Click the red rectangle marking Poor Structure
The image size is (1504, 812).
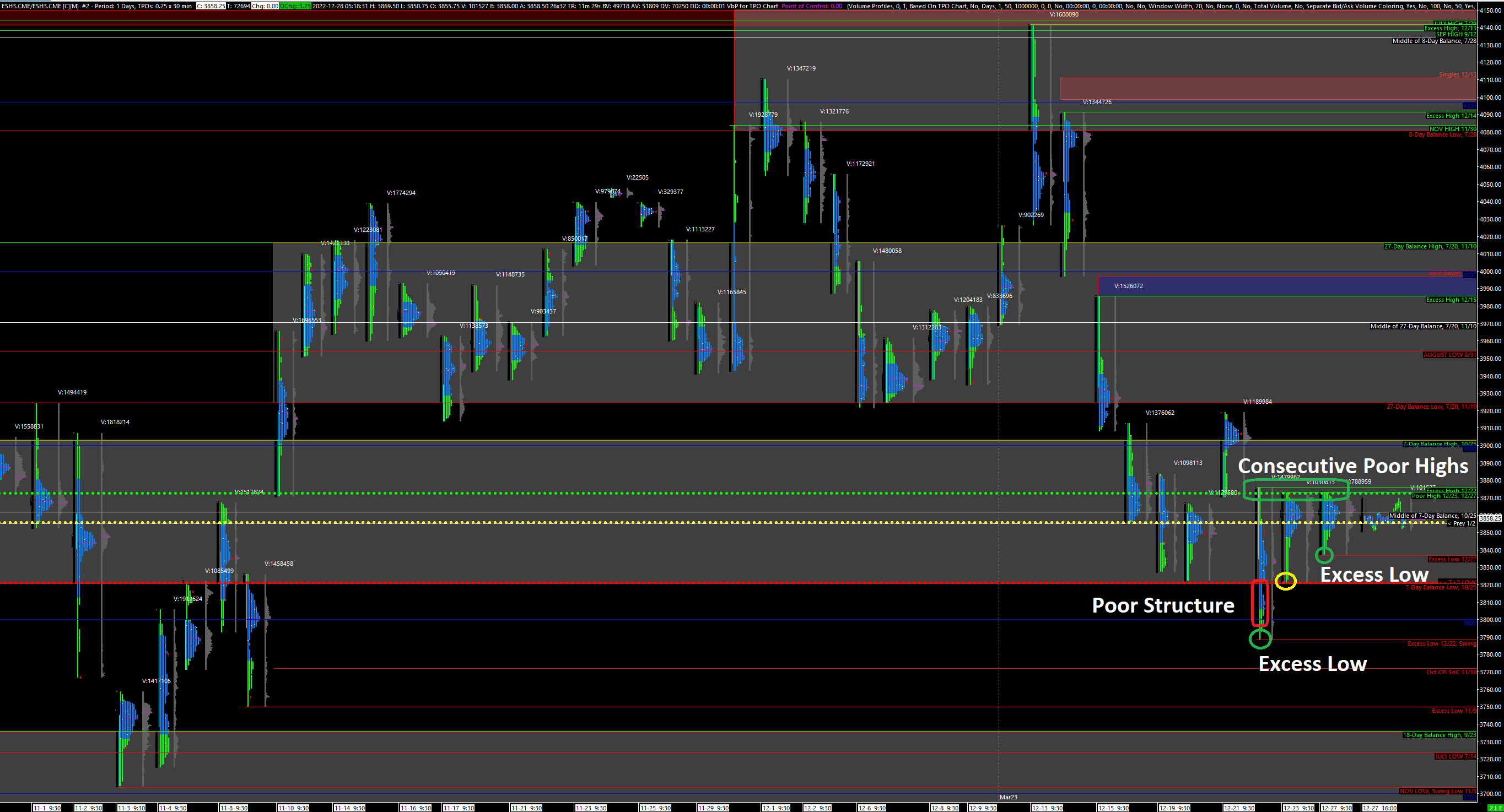[x=1260, y=603]
